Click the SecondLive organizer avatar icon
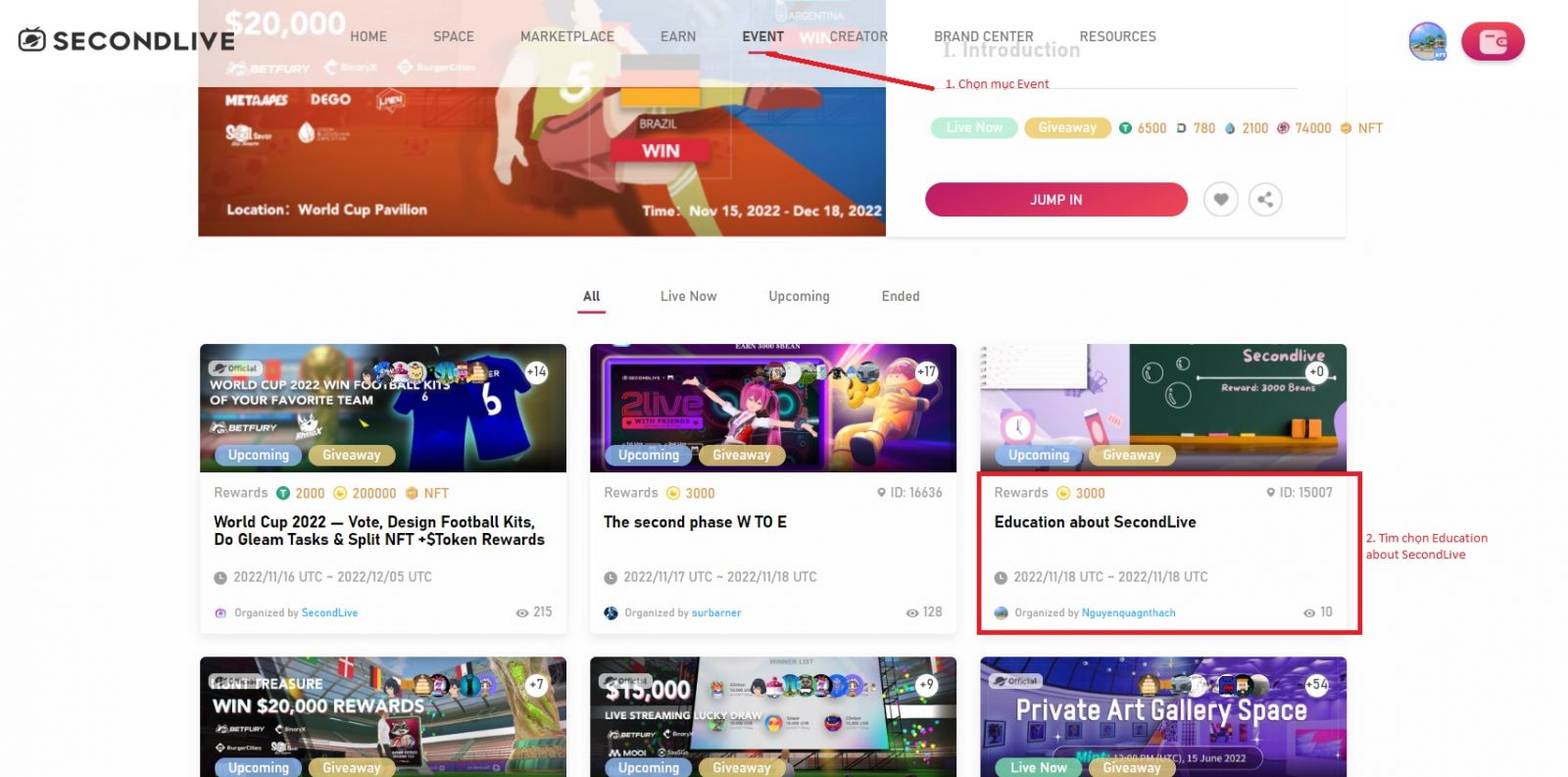Screen dimensions: 1568x777 [x=220, y=613]
